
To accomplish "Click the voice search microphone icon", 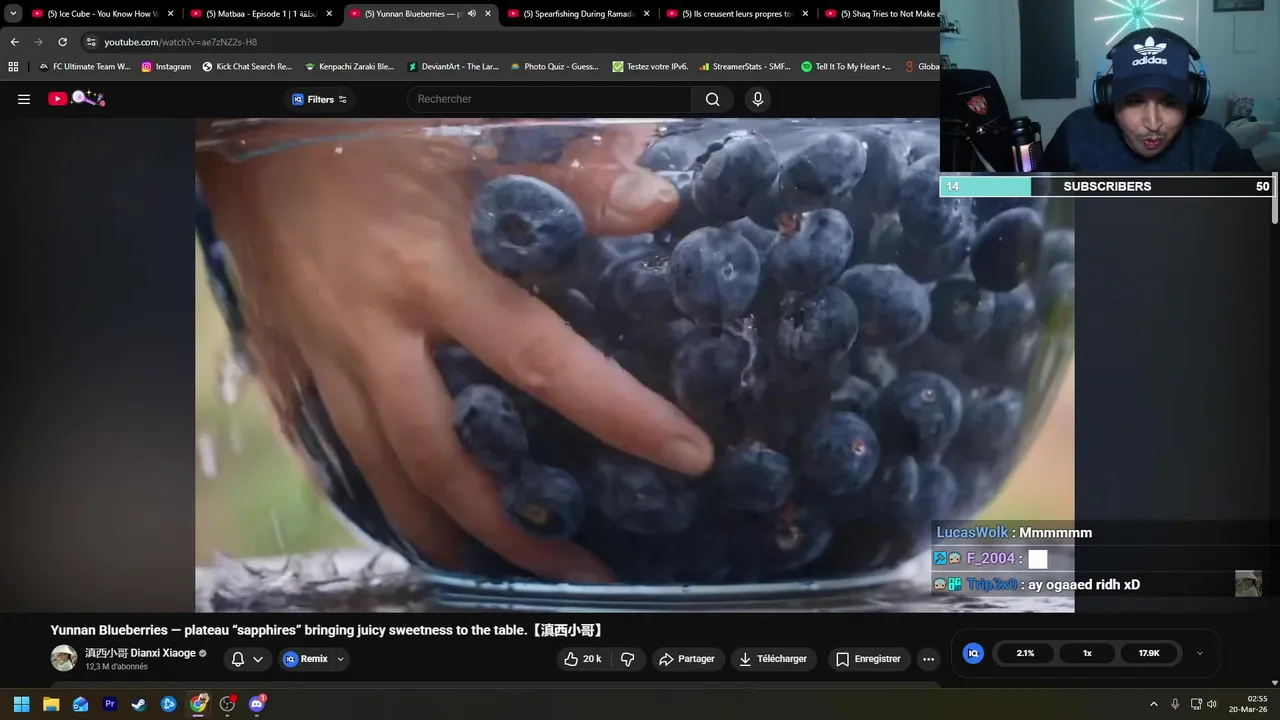I will (758, 99).
